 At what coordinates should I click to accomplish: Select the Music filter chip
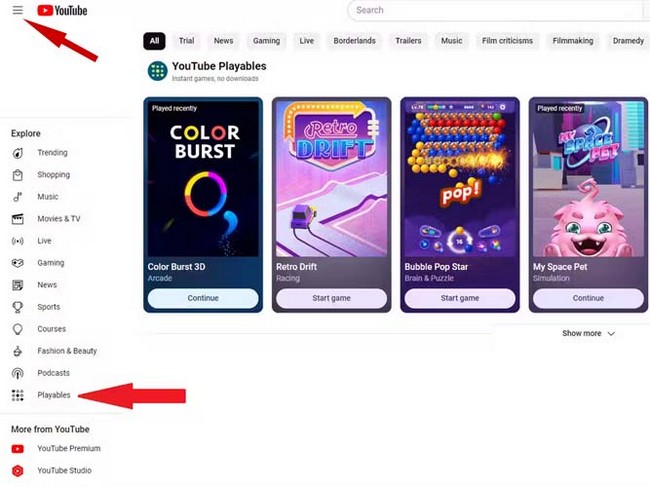[451, 41]
